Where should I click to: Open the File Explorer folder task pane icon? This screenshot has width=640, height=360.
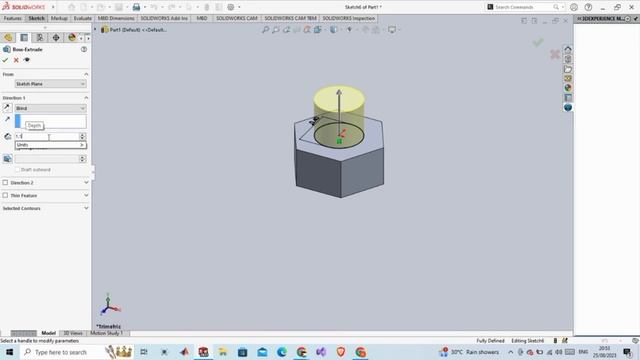pyautogui.click(x=568, y=69)
